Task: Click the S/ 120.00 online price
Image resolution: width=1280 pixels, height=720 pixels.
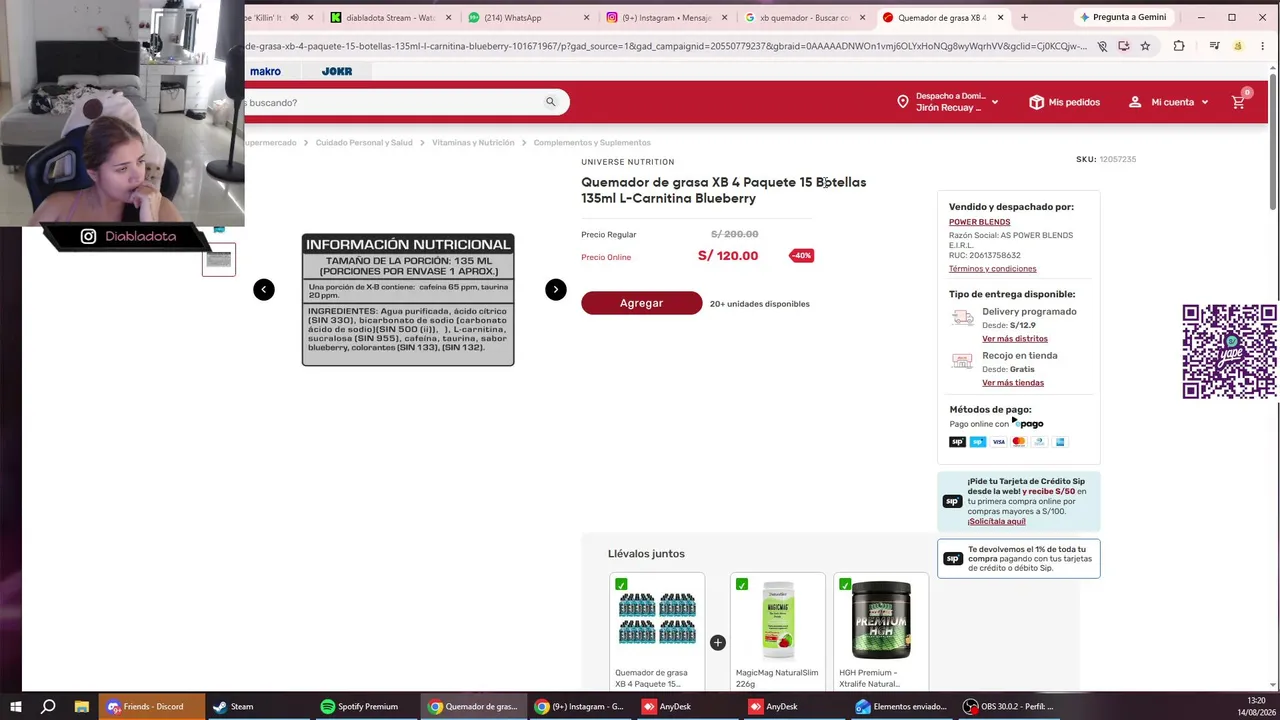Action: [728, 256]
